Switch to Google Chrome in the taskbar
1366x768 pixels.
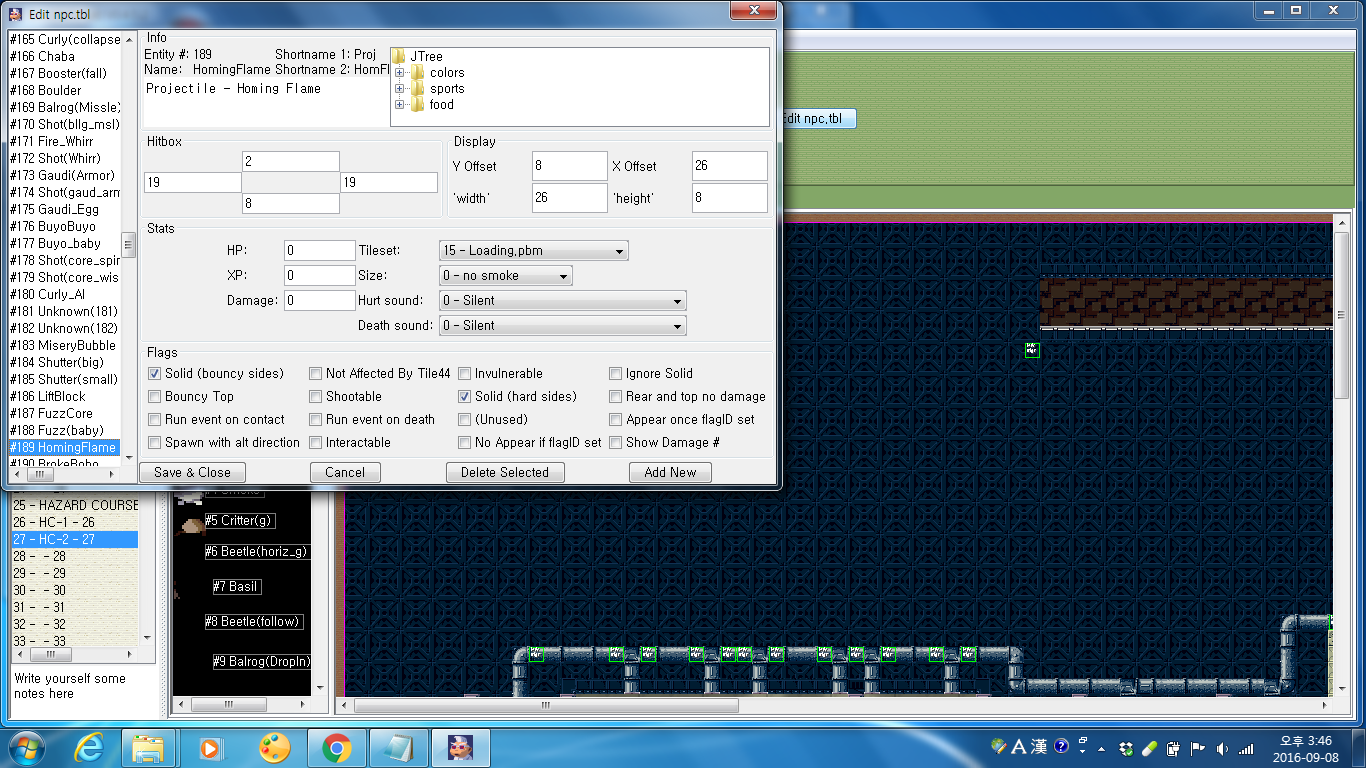pos(336,748)
